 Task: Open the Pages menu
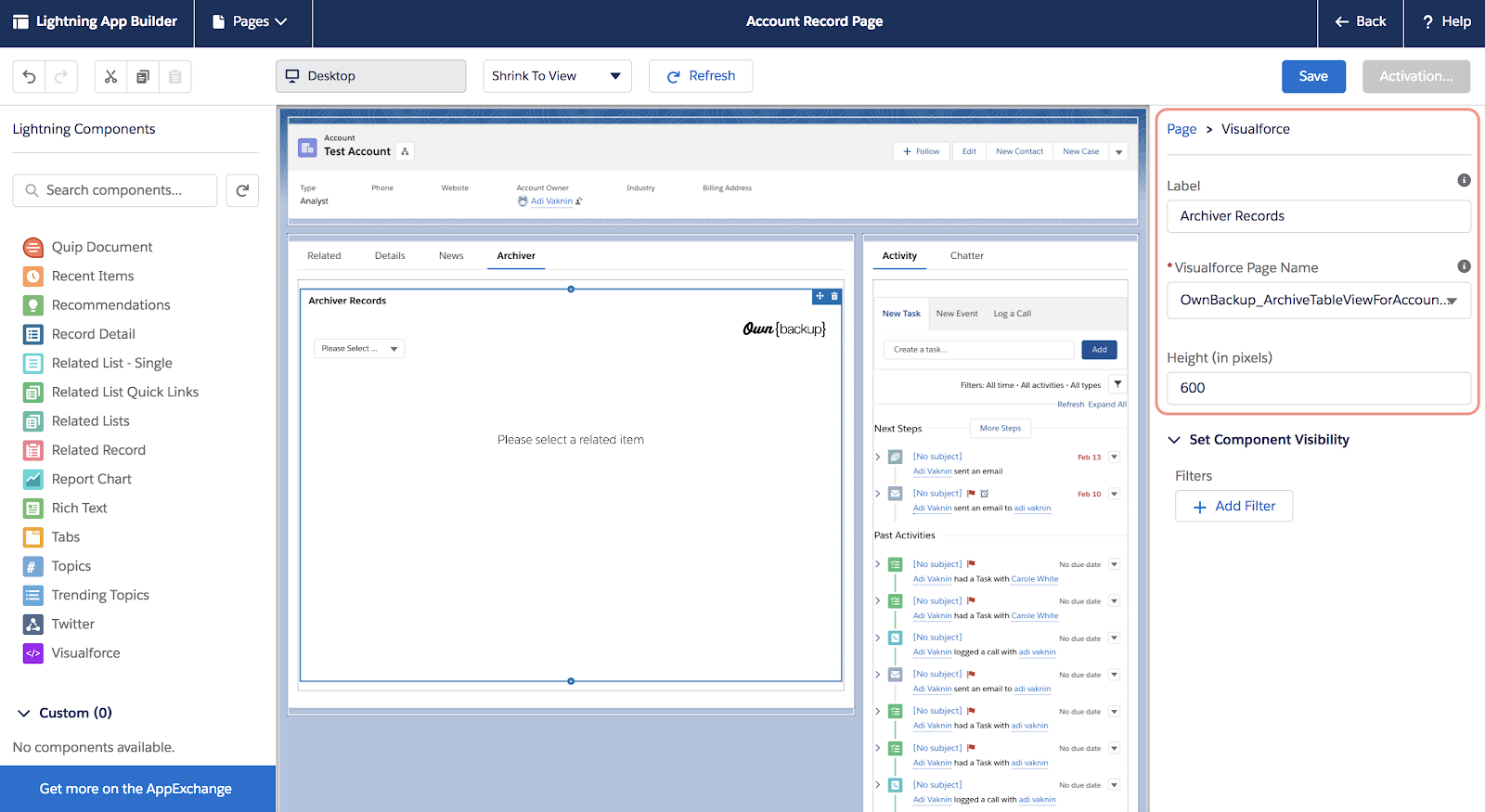251,21
